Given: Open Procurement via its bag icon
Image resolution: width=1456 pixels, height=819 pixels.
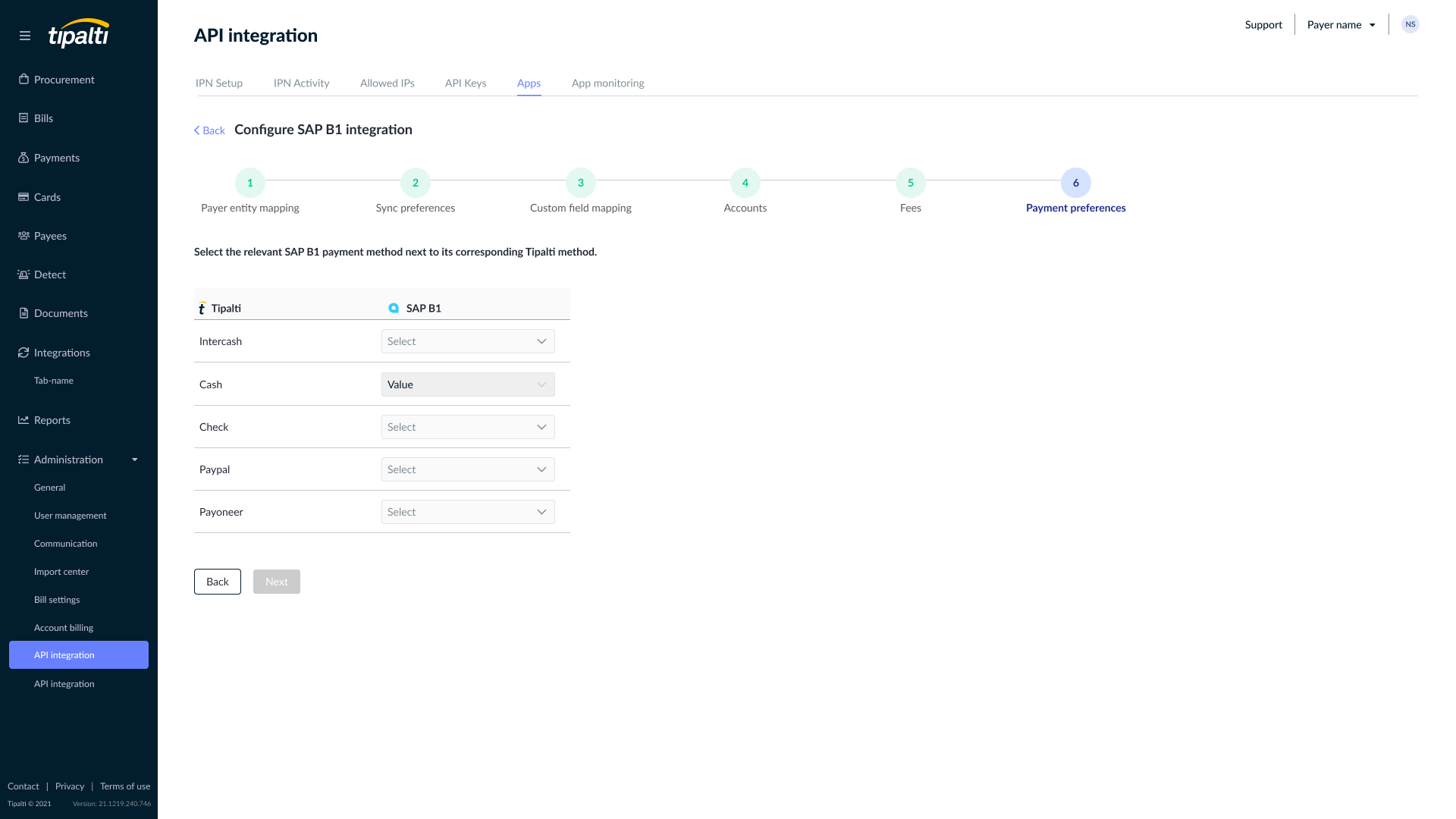Looking at the screenshot, I should pyautogui.click(x=24, y=80).
